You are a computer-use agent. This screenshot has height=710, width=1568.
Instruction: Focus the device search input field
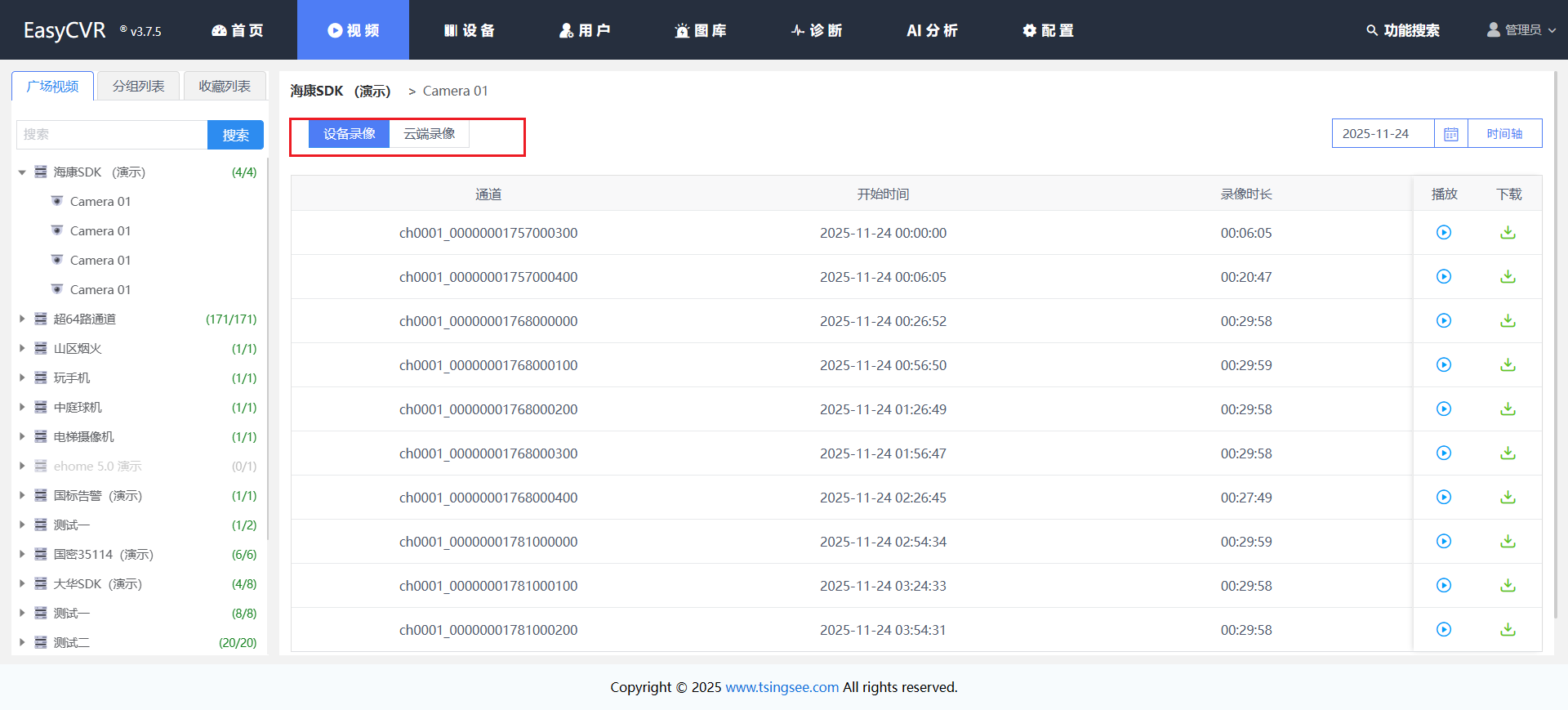112,135
